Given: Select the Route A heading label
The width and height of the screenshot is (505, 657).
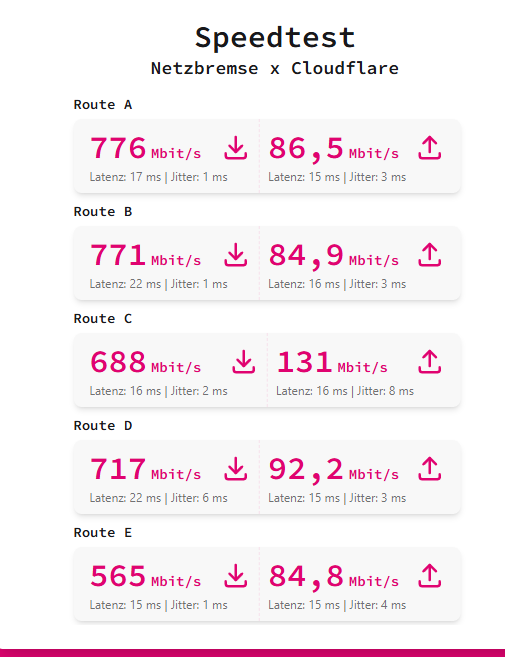Looking at the screenshot, I should point(103,104).
